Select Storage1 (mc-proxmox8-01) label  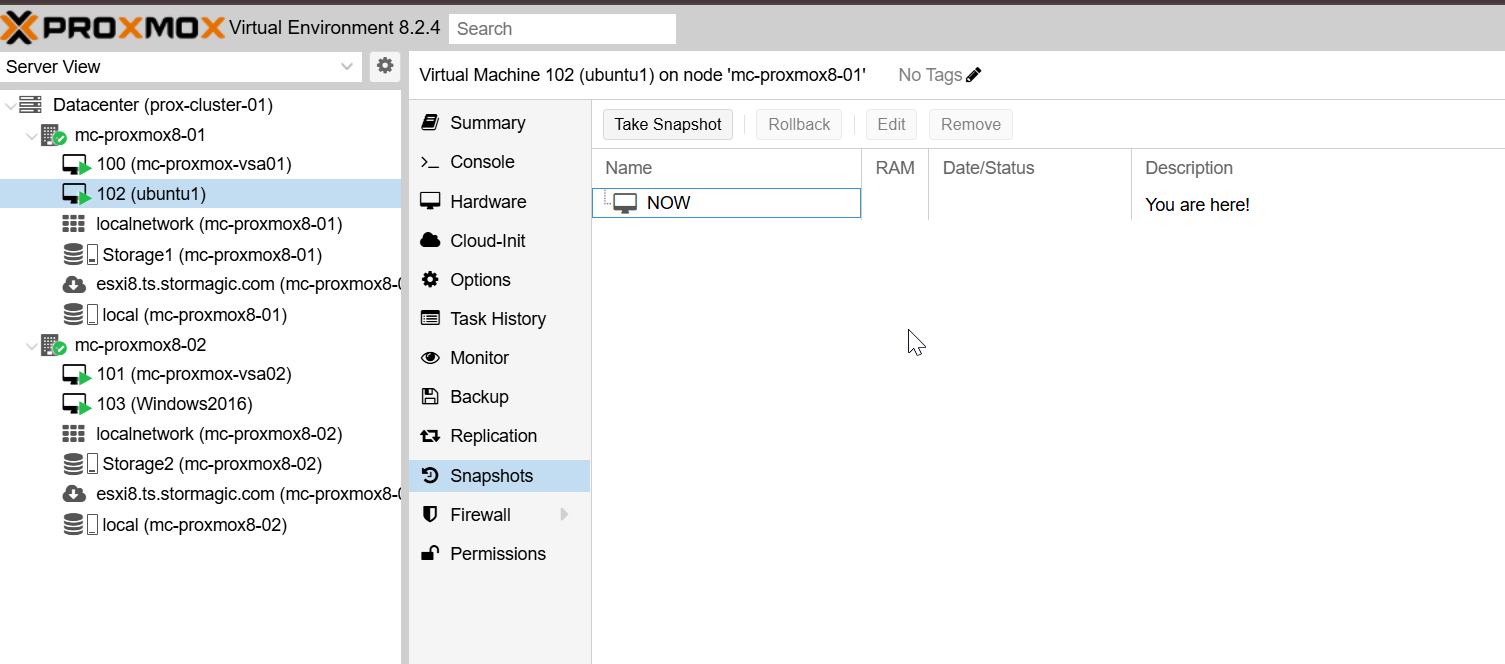pyautogui.click(x=212, y=255)
